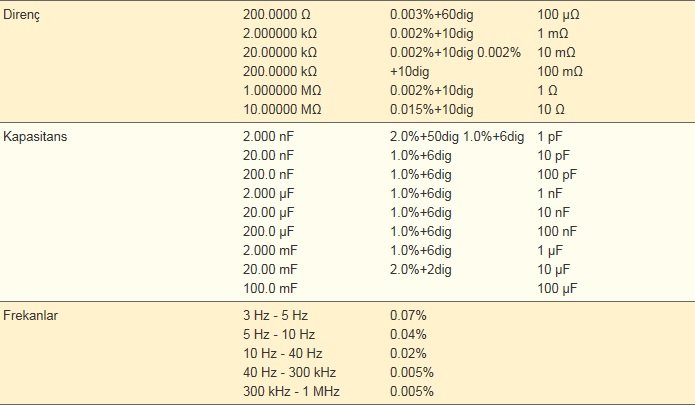Click the 3 Hz - 5 Hz frequency range
The height and width of the screenshot is (405, 695).
click(x=275, y=315)
